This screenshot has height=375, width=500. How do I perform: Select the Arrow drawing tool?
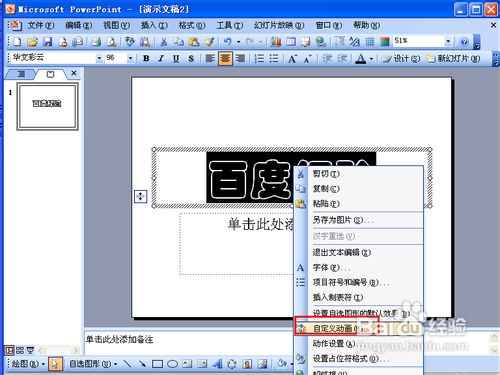point(142,364)
